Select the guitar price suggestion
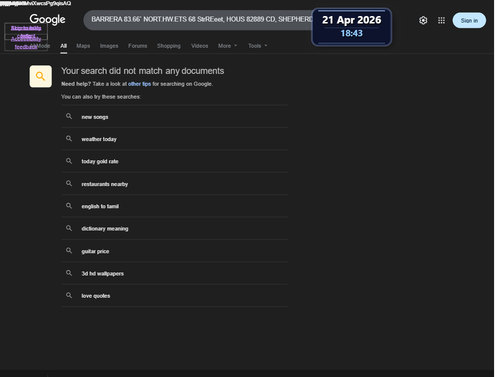The width and height of the screenshot is (500, 377). pyautogui.click(x=174, y=251)
